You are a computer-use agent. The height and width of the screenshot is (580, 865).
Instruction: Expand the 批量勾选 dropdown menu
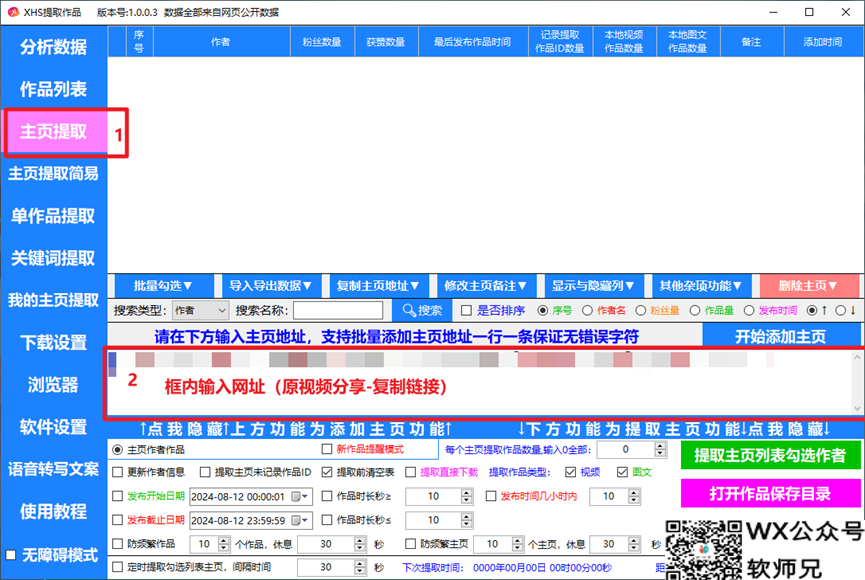click(162, 285)
